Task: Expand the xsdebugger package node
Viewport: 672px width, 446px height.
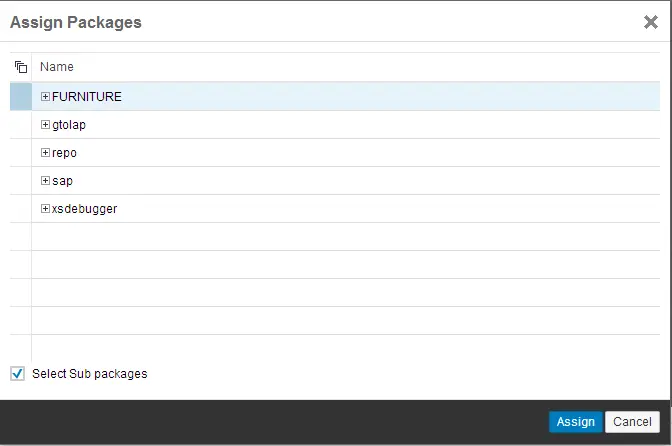Action: tap(45, 209)
